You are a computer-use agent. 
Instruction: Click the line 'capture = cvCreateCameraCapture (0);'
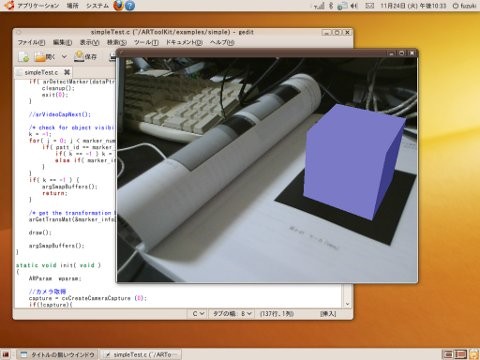(x=87, y=298)
